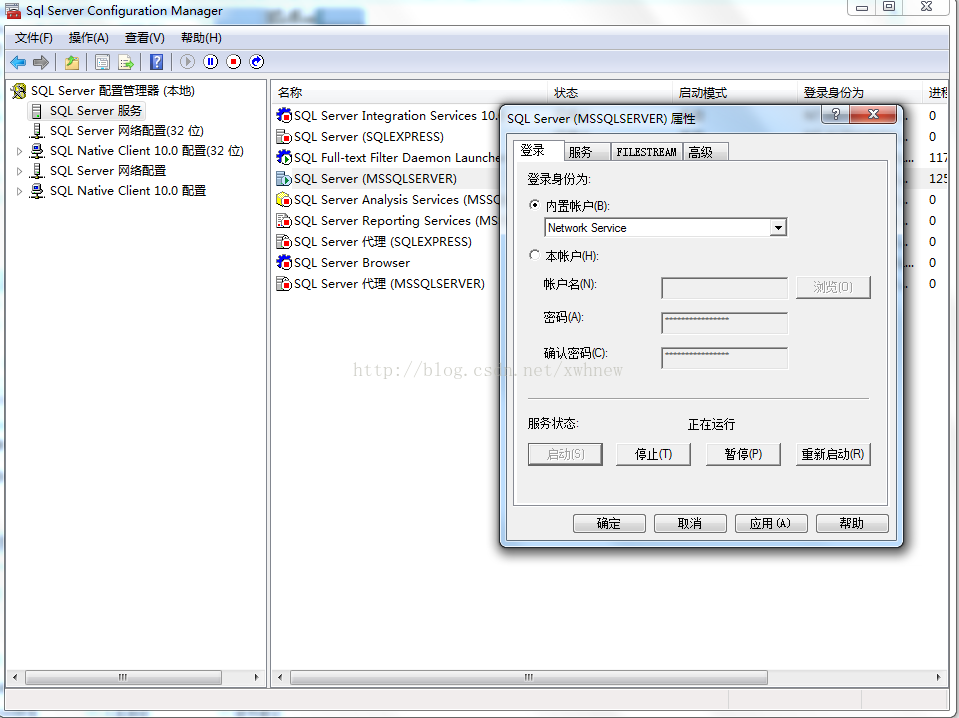This screenshot has width=959, height=718.
Task: Click the SQL Server 配置管理器 root icon
Action: tap(19, 91)
